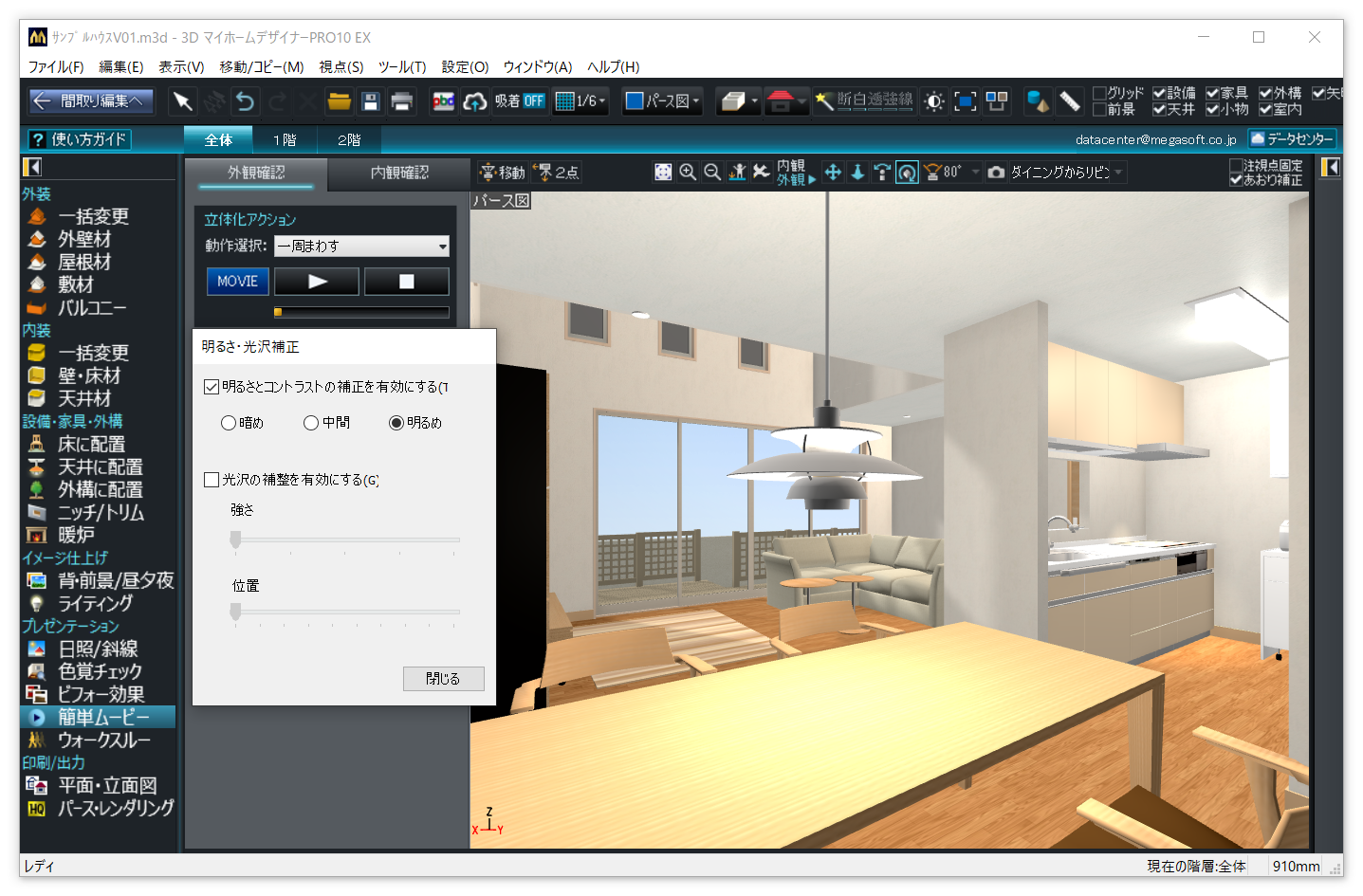
Task: Click the zoom in magnifier icon
Action: (x=688, y=172)
